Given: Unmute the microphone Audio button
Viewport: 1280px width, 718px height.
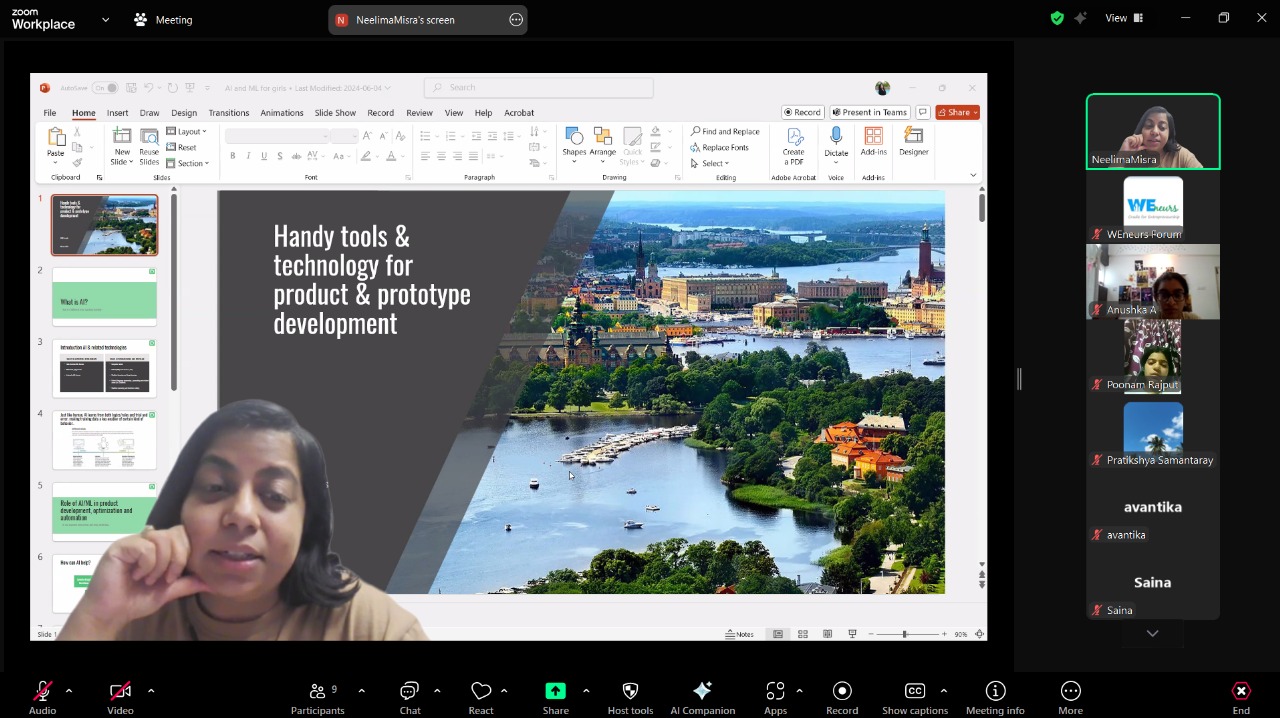Looking at the screenshot, I should [42, 697].
